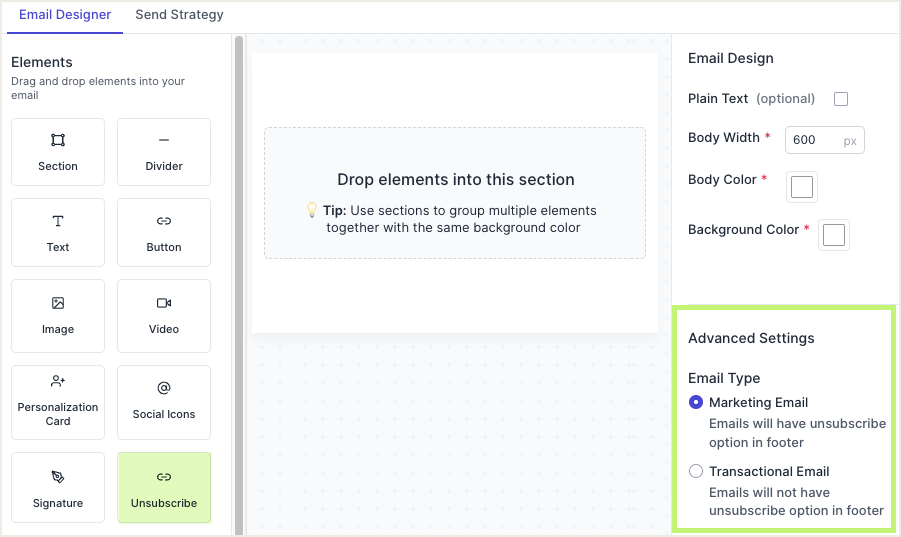
Task: Click the Image element icon
Action: [58, 303]
